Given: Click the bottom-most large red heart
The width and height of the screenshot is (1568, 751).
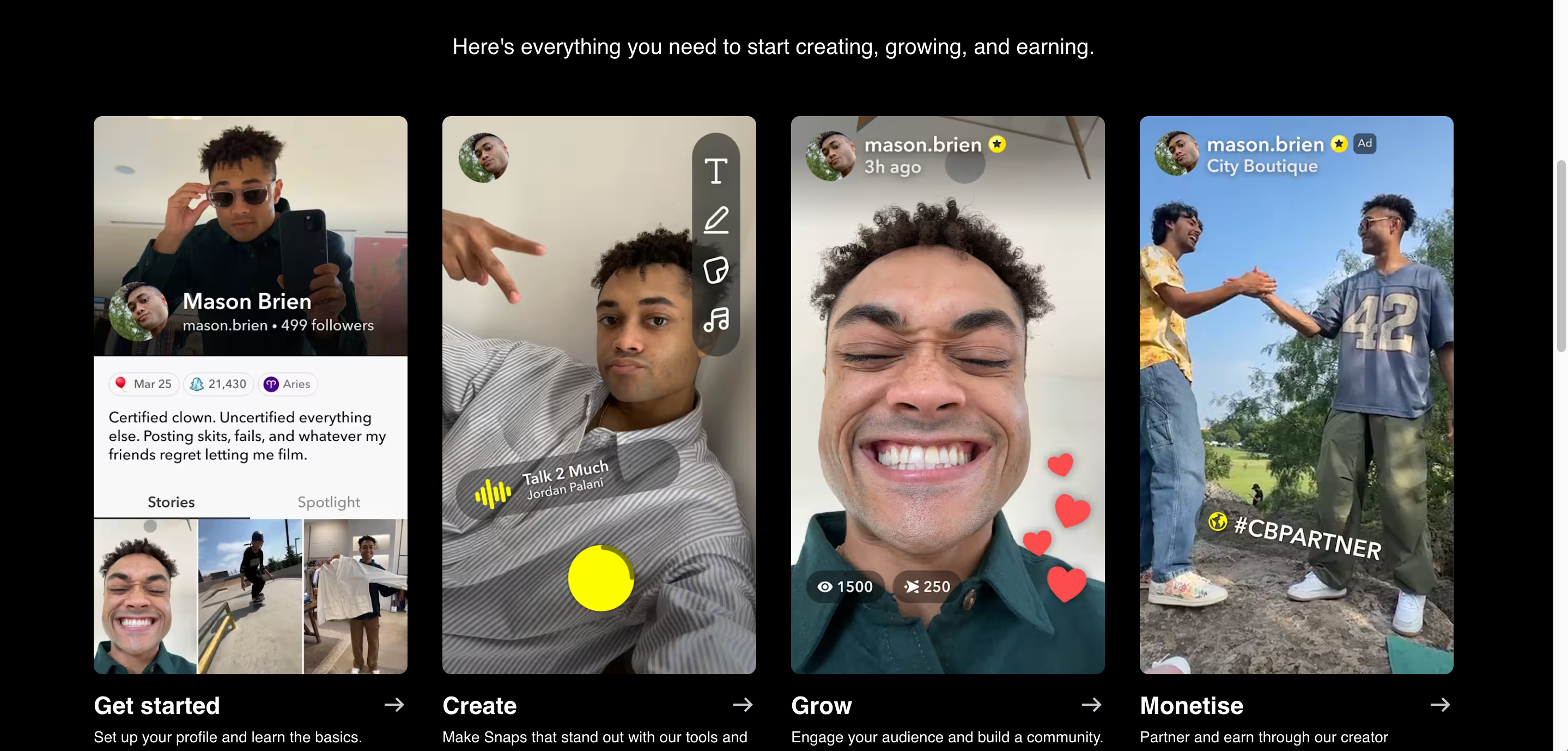Looking at the screenshot, I should tap(1066, 584).
